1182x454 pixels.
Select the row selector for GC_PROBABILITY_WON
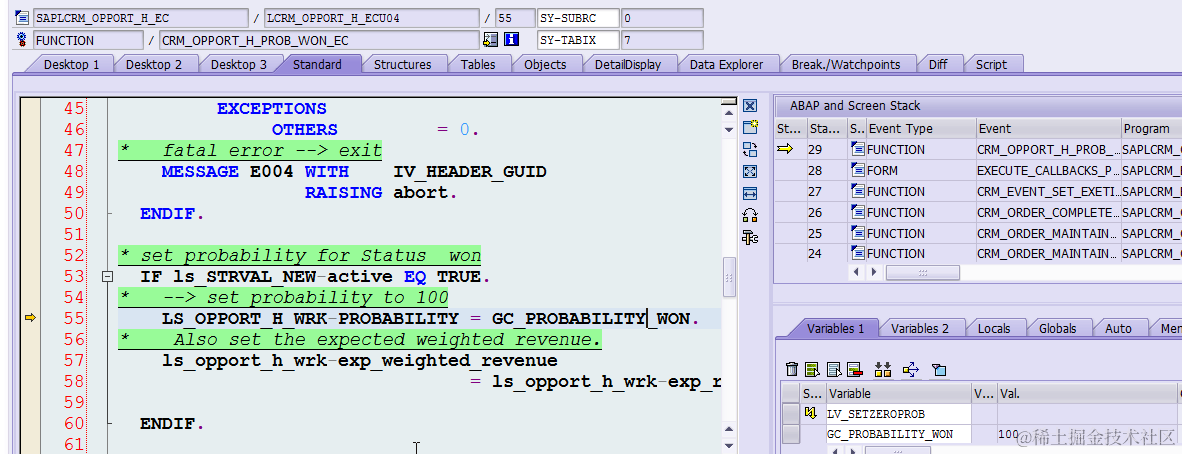click(791, 434)
